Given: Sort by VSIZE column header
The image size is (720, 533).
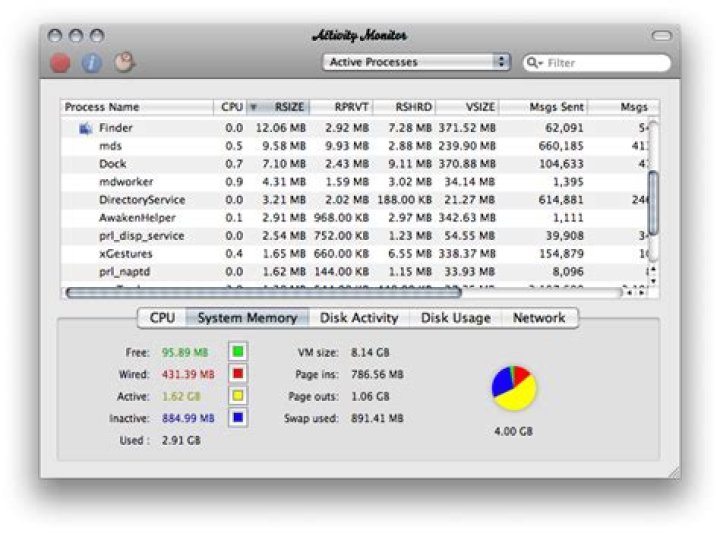Looking at the screenshot, I should (467, 107).
